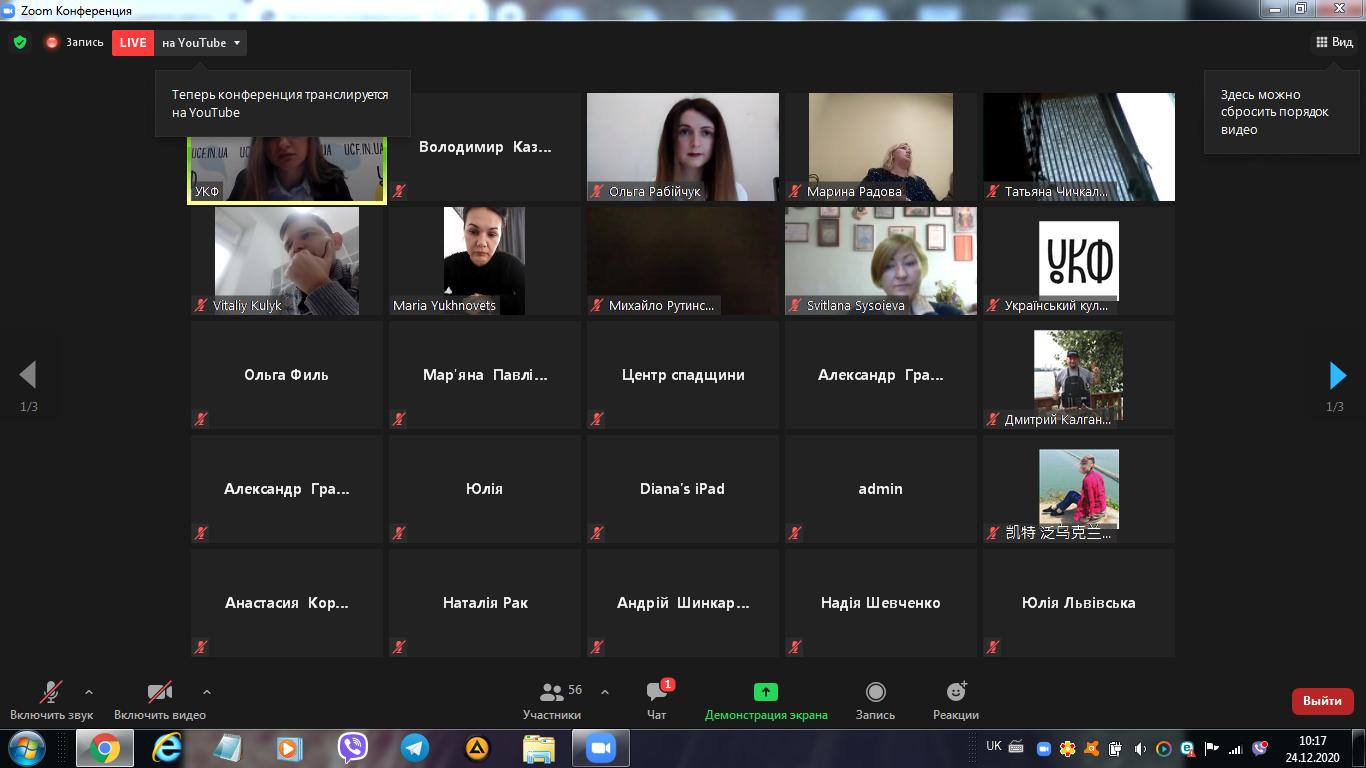
Task: Select the Svitlana Sysoieva video tile
Action: 880,260
